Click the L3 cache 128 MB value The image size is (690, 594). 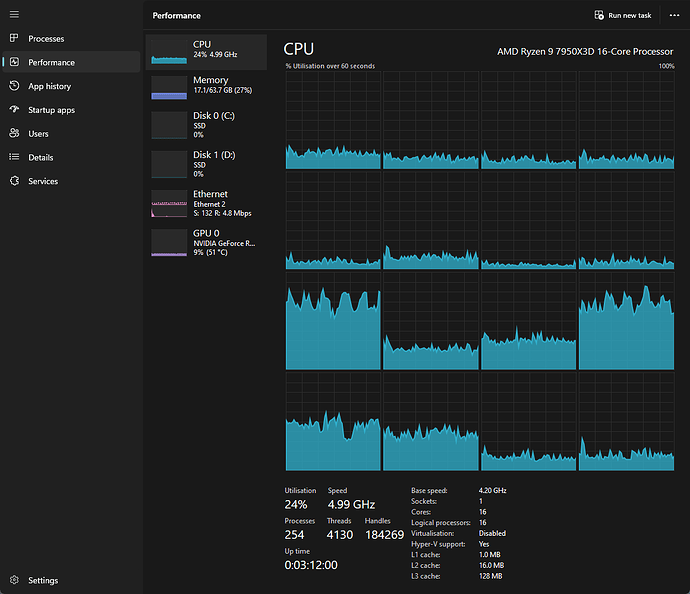[490, 576]
